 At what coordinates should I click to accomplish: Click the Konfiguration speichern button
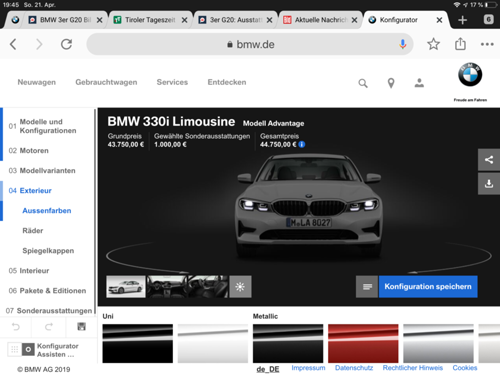(x=428, y=286)
